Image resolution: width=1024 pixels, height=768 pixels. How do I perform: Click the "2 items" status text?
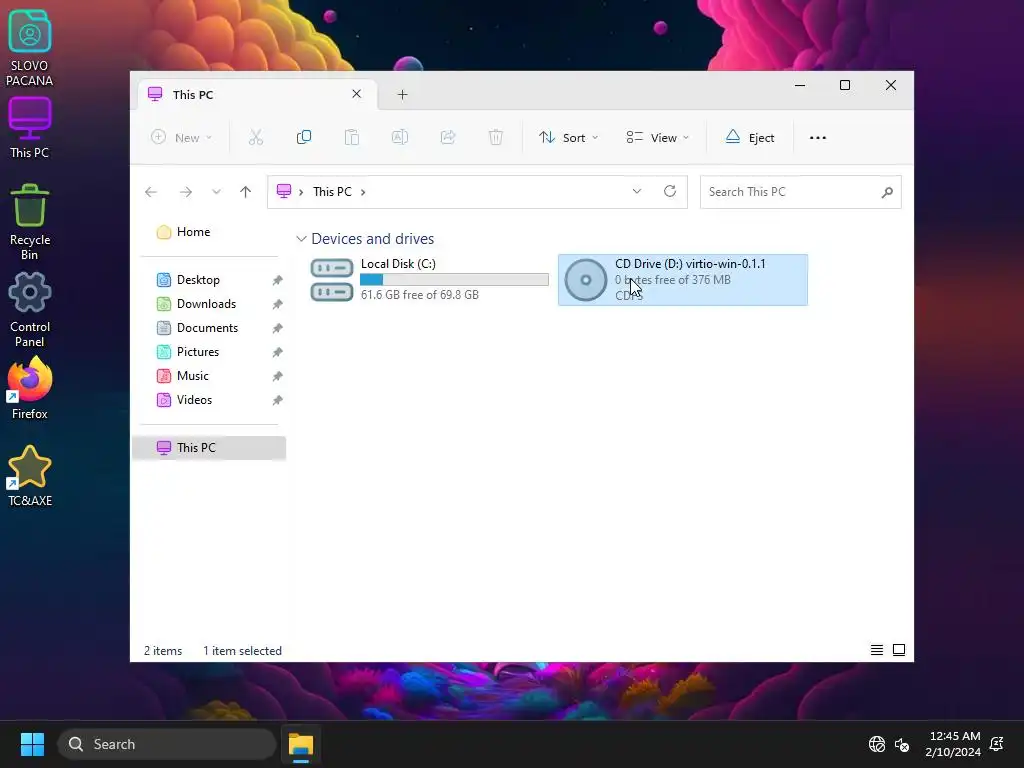tap(163, 650)
